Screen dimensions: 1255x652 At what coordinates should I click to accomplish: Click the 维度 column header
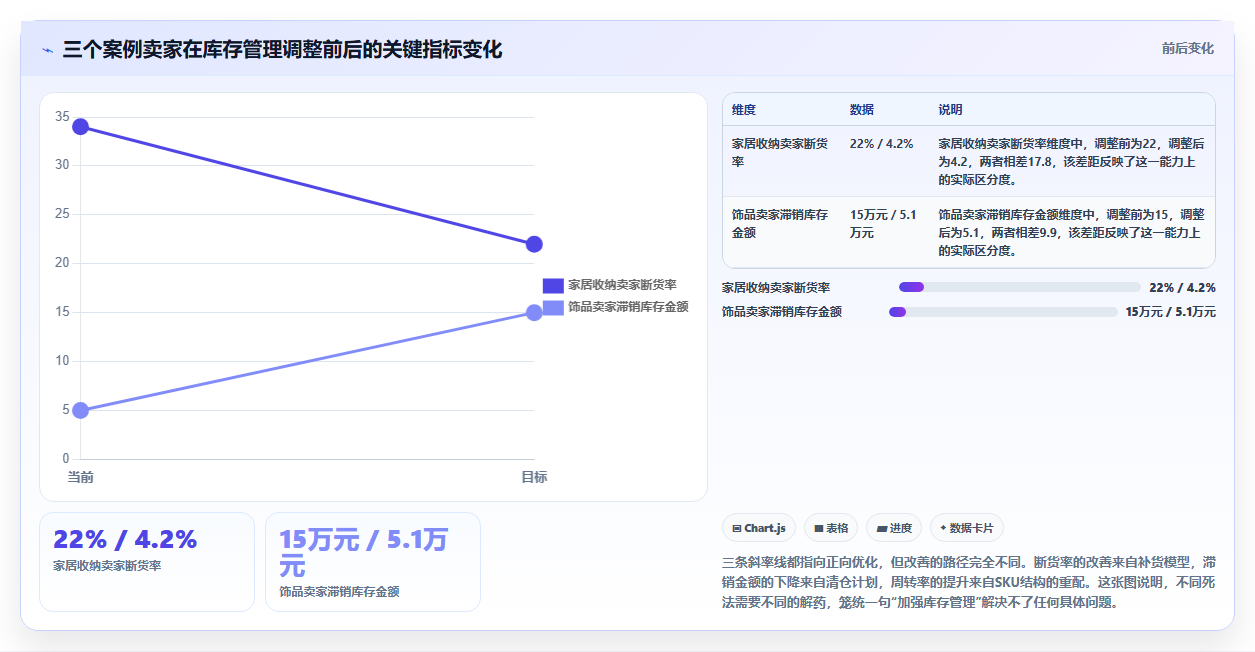click(744, 109)
